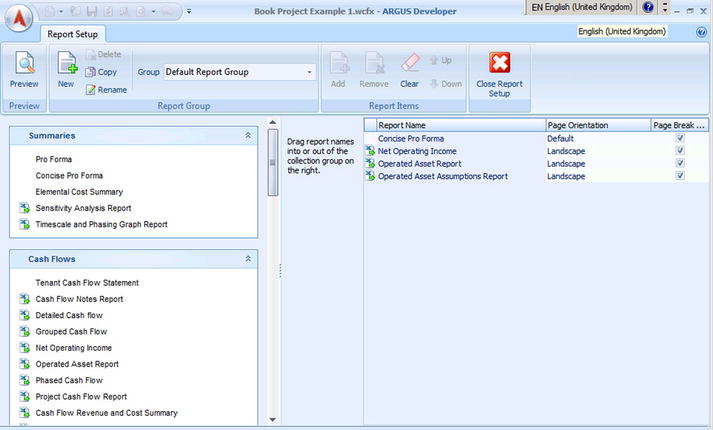Click the EN English (United Kingdom) language indicator
The image size is (713, 430).
point(582,7)
